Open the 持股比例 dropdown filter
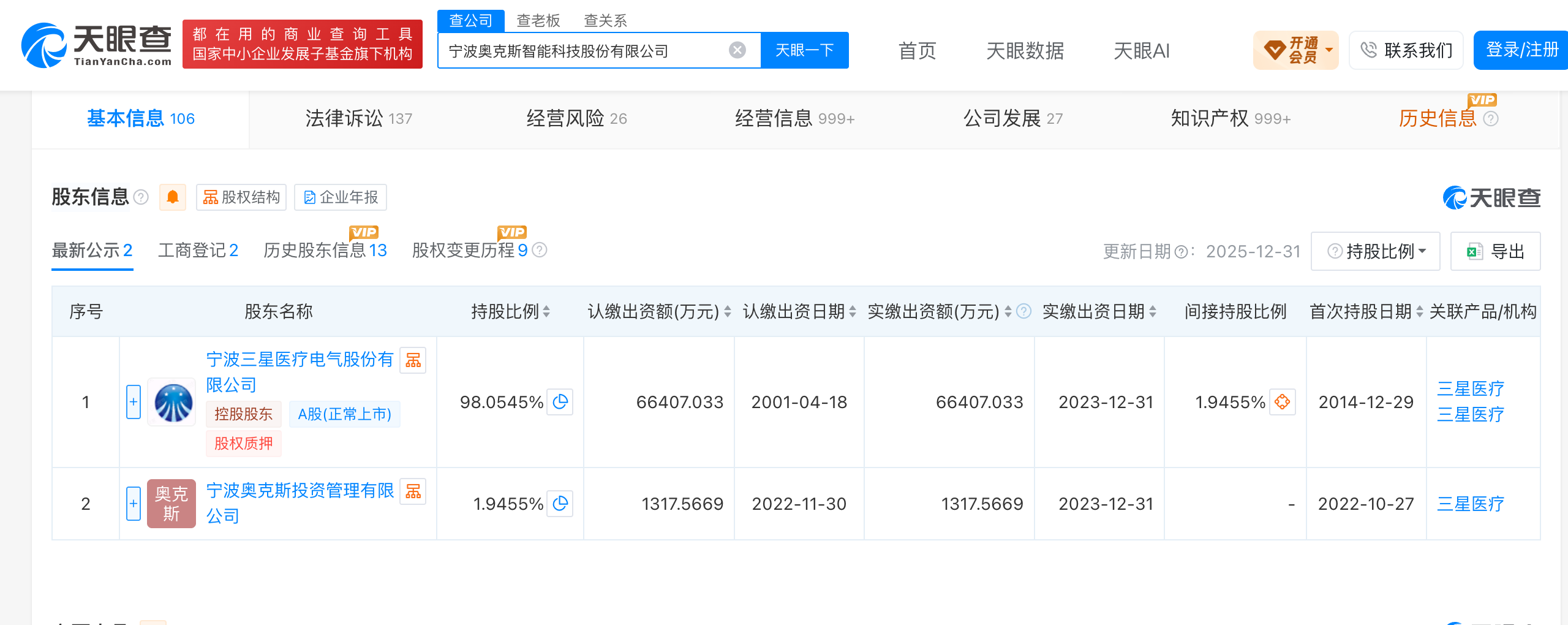The height and width of the screenshot is (625, 1568). click(x=1376, y=251)
